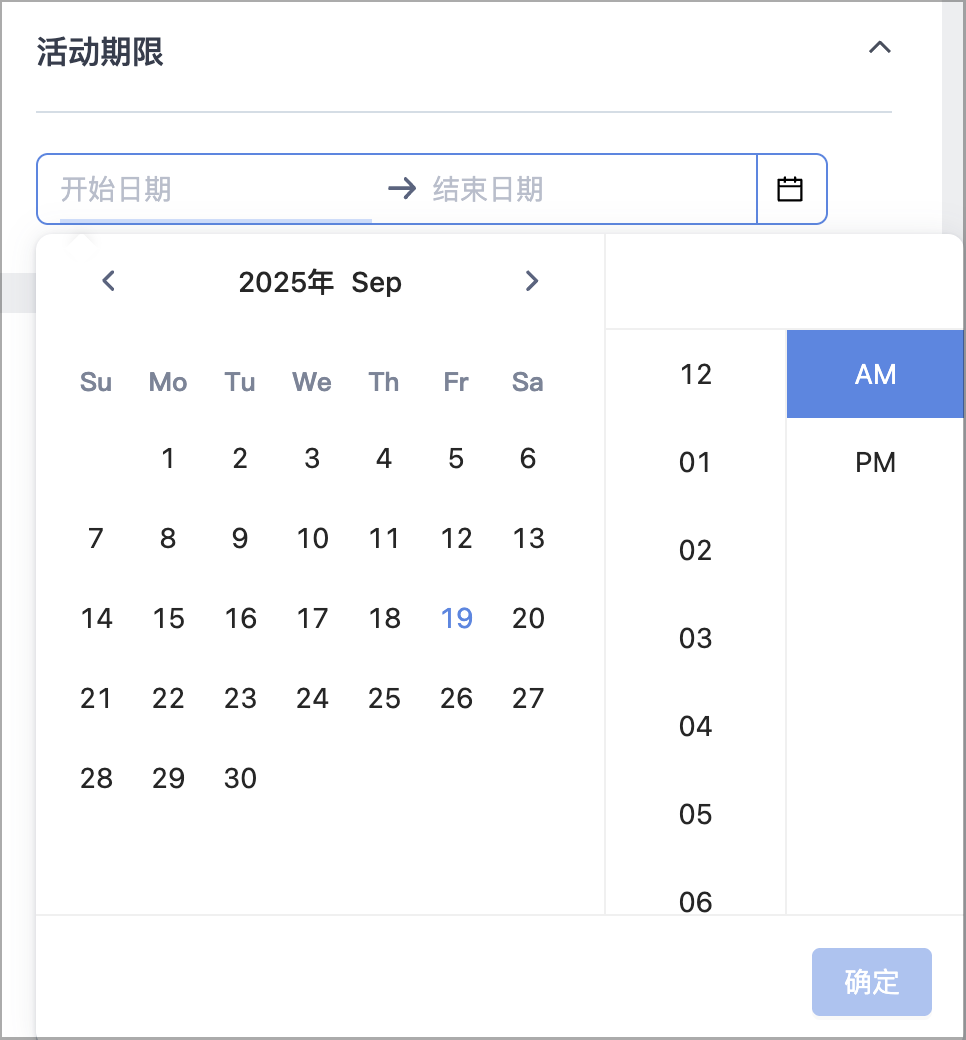Choose hour 01 in the hour list

[x=695, y=462]
